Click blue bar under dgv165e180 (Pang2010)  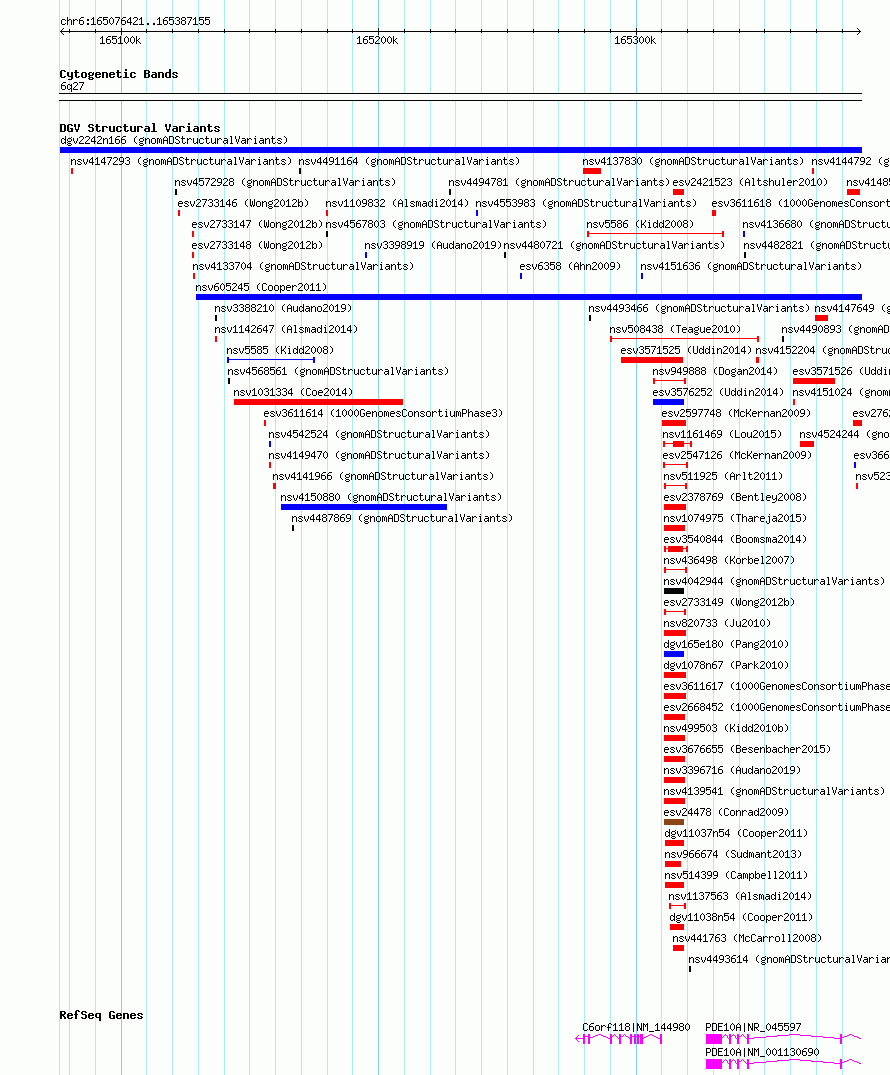click(673, 654)
